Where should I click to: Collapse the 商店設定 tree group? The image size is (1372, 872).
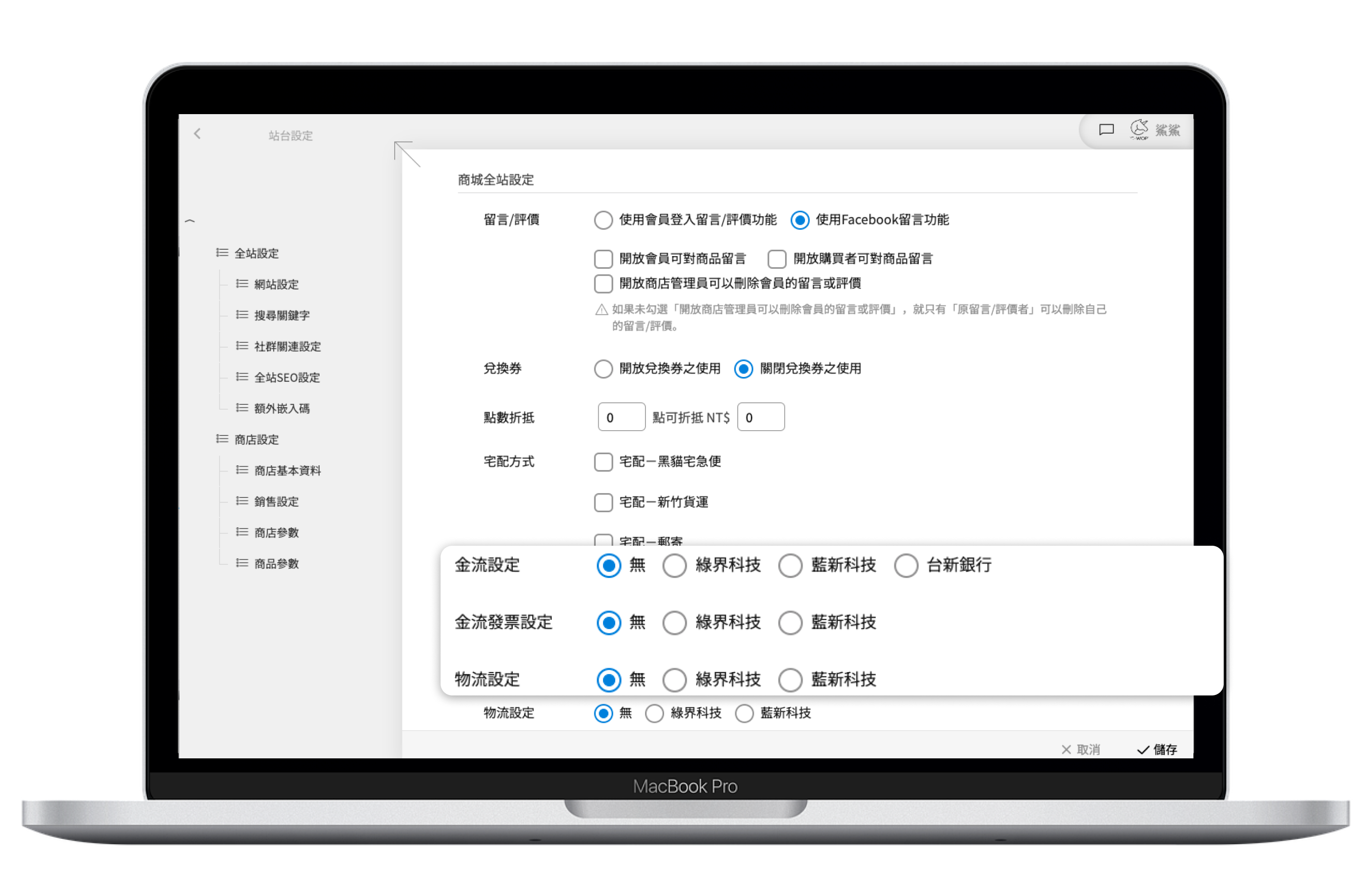click(256, 440)
